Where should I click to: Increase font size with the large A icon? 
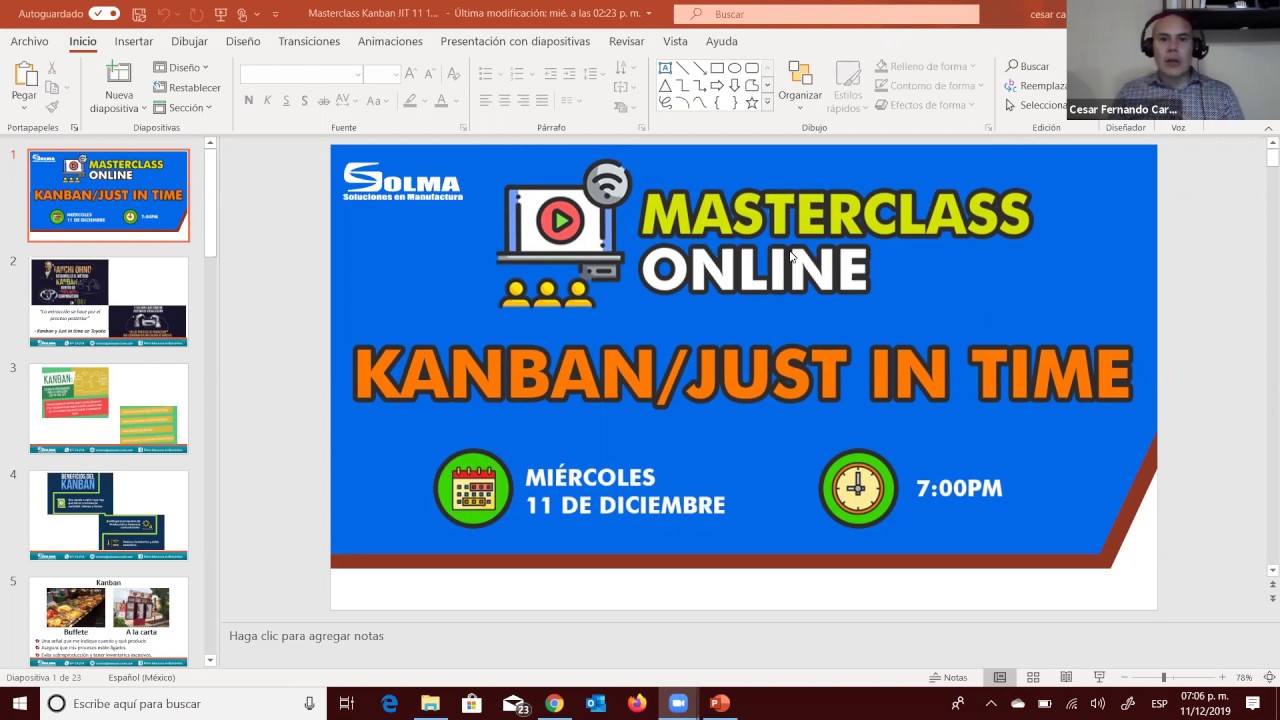pyautogui.click(x=410, y=74)
